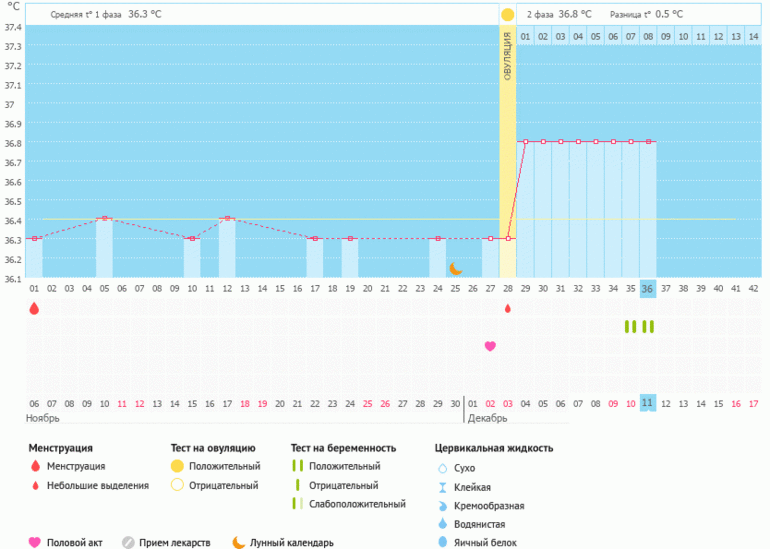
Task: Click the phase 2 day 01 header cell
Action: coord(525,37)
